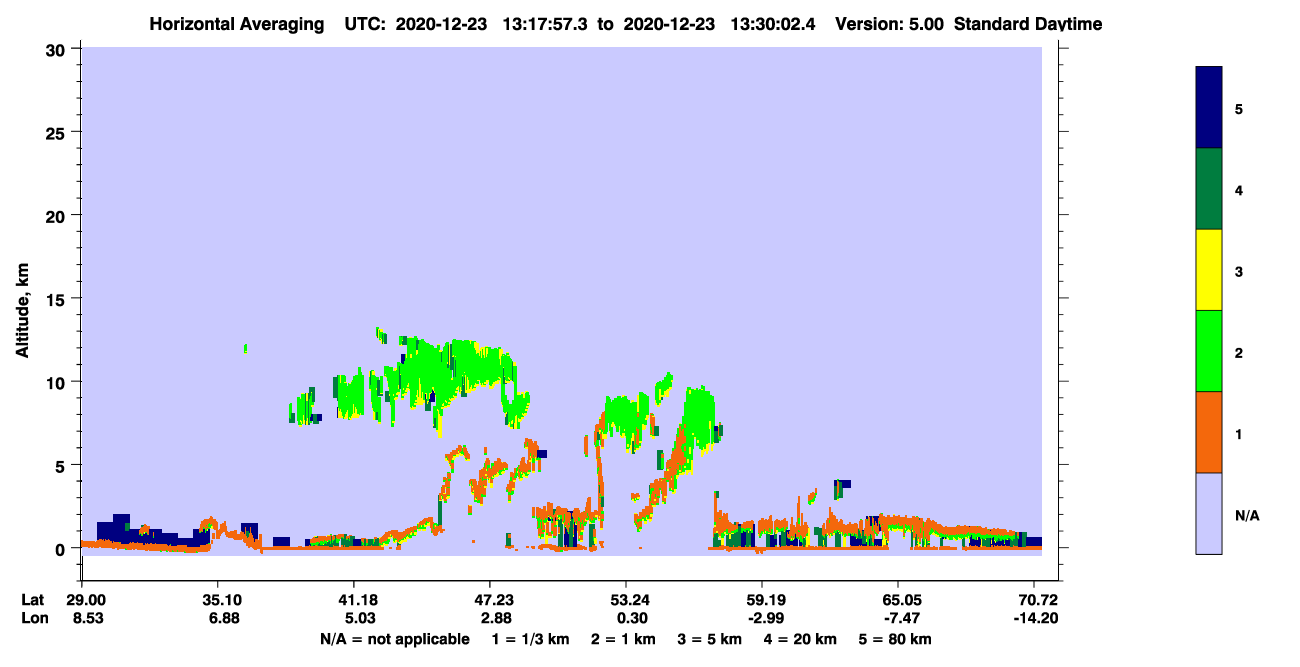Click the dark green color bar segment for 4
Screen dimensions: 1300x667
[x=1208, y=189]
